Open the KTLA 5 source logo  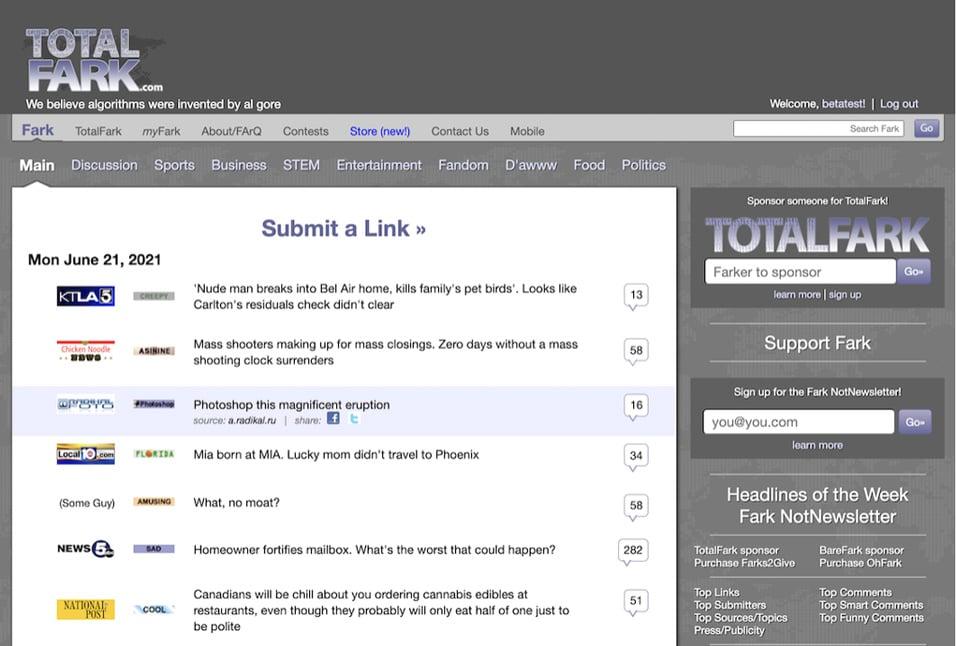point(85,296)
